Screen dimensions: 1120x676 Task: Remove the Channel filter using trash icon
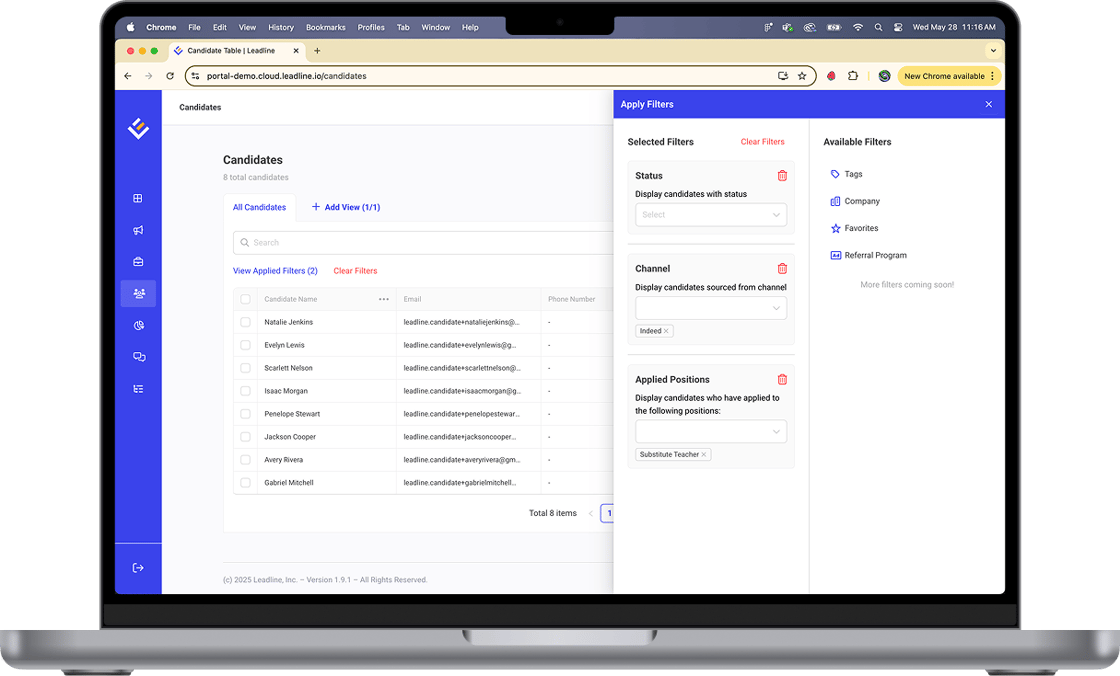(x=782, y=269)
